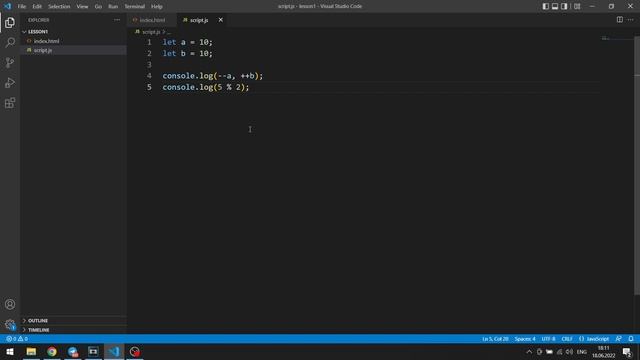
Task: Open Google Chrome from the taskbar
Action: coord(52,351)
